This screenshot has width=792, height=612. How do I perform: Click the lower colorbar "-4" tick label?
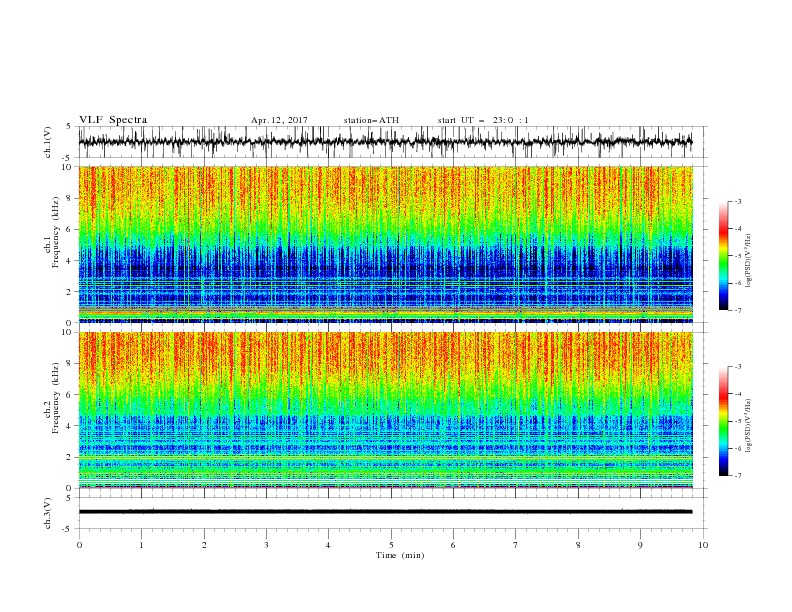point(738,394)
